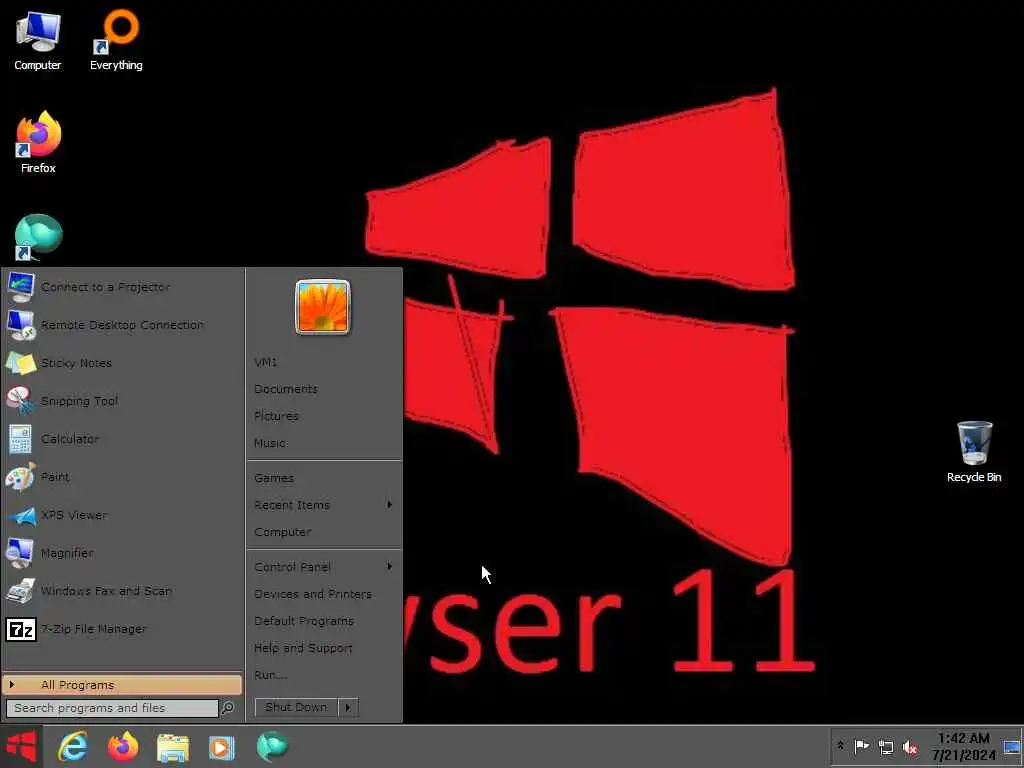
Task: Expand Control Panel submenu arrow
Action: tap(389, 566)
